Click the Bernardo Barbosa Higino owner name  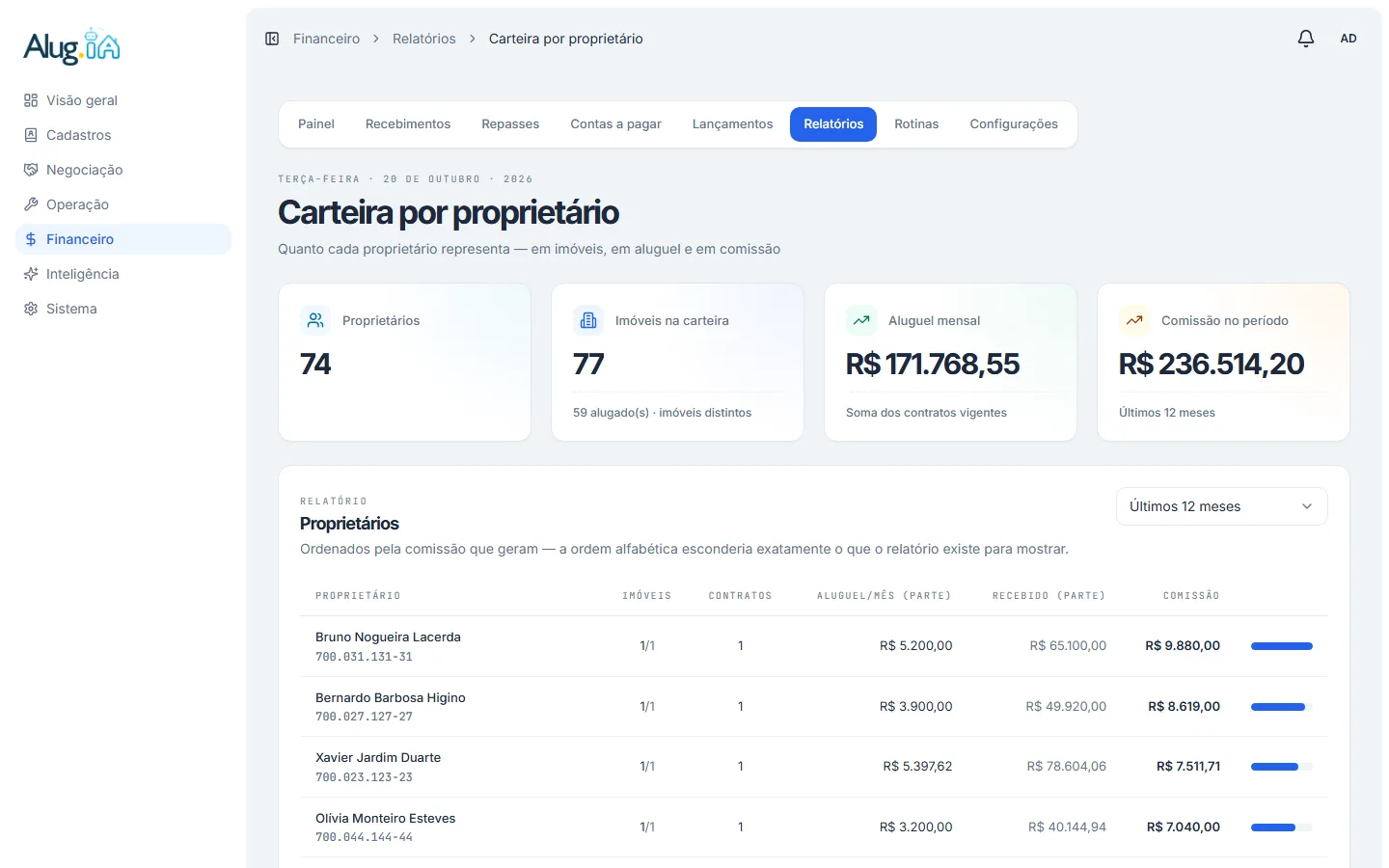[391, 698]
